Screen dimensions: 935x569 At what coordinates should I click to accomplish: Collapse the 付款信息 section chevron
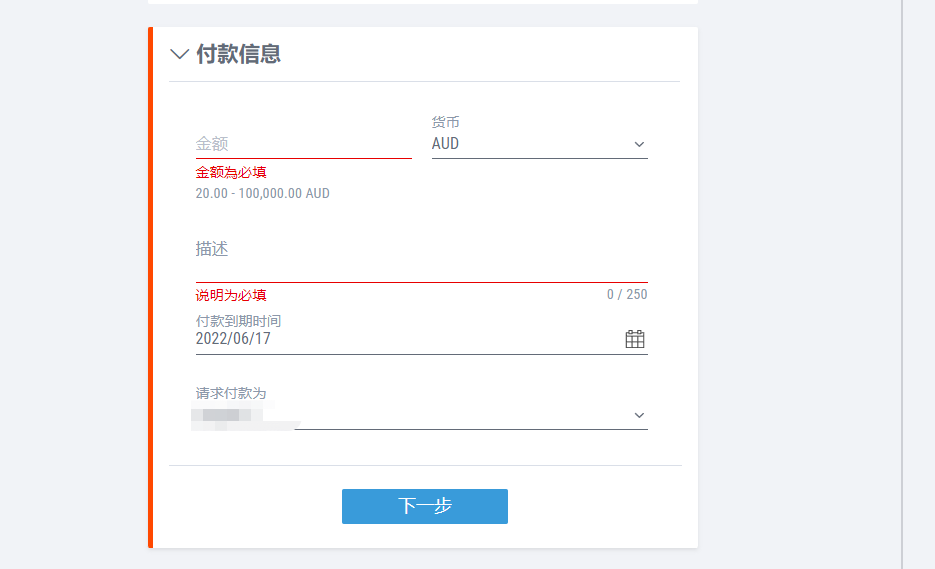pos(179,54)
